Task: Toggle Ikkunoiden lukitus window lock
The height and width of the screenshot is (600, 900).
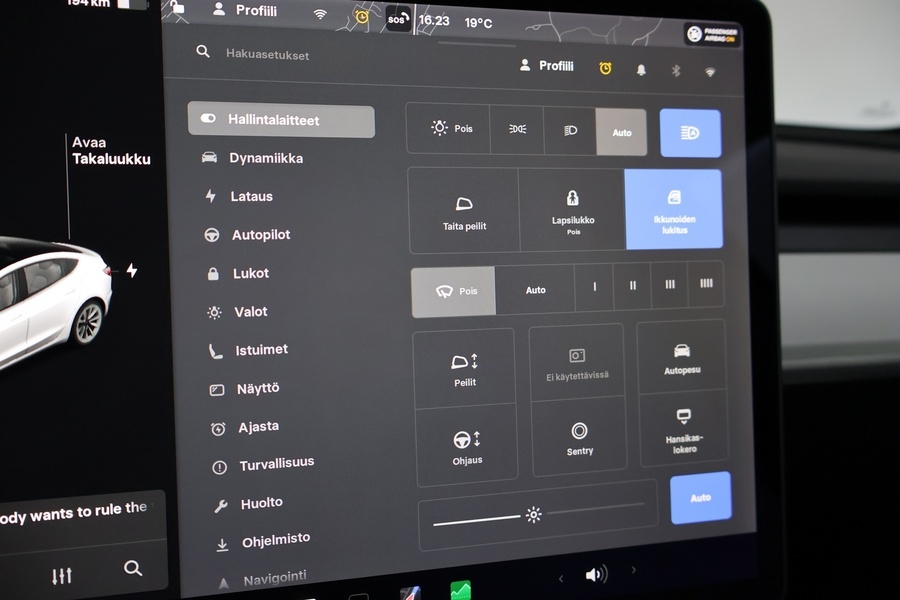Action: pyautogui.click(x=673, y=209)
